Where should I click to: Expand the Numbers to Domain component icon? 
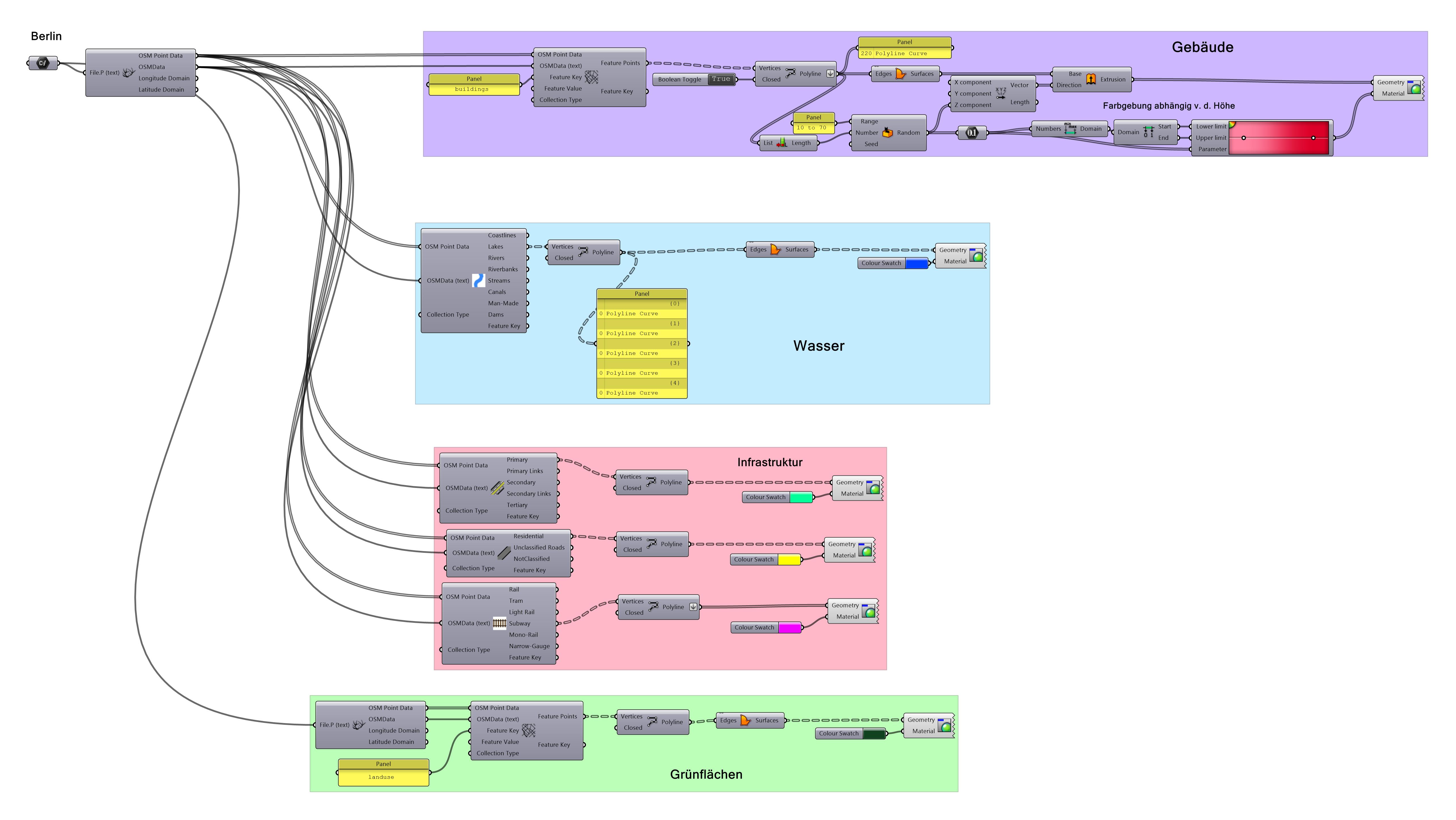tap(1070, 129)
